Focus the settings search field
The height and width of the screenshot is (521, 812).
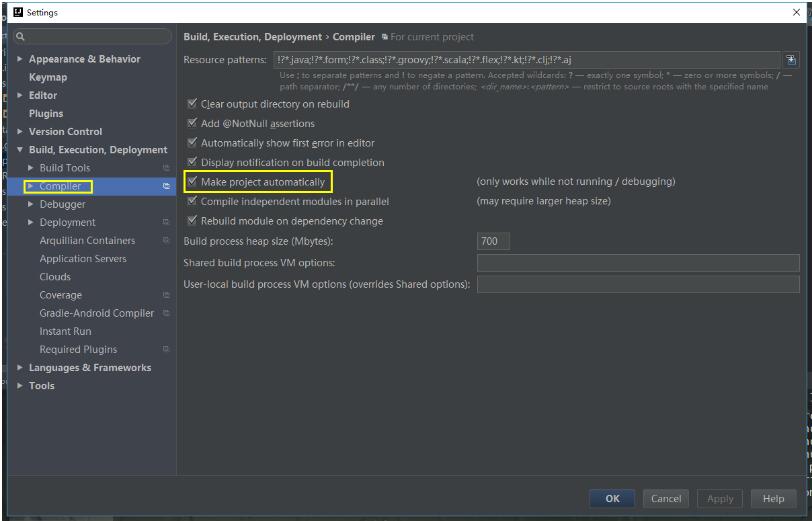click(x=93, y=36)
